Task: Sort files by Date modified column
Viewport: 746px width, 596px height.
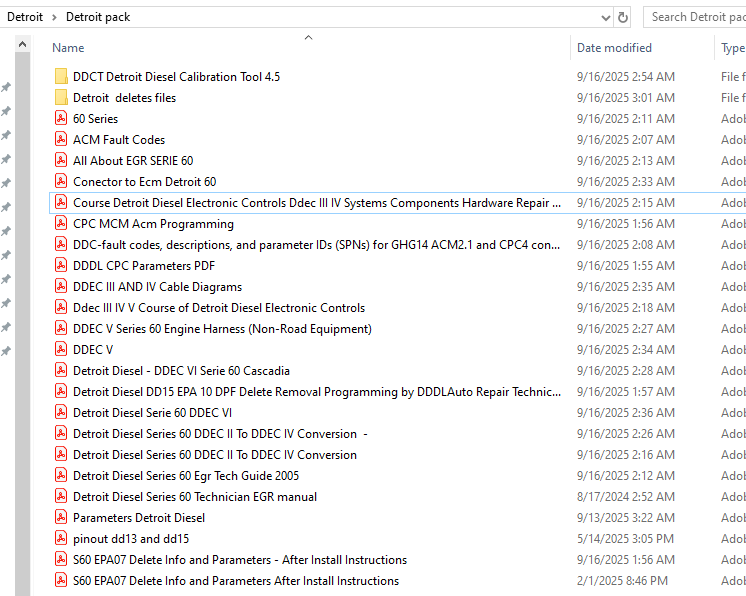Action: point(614,48)
